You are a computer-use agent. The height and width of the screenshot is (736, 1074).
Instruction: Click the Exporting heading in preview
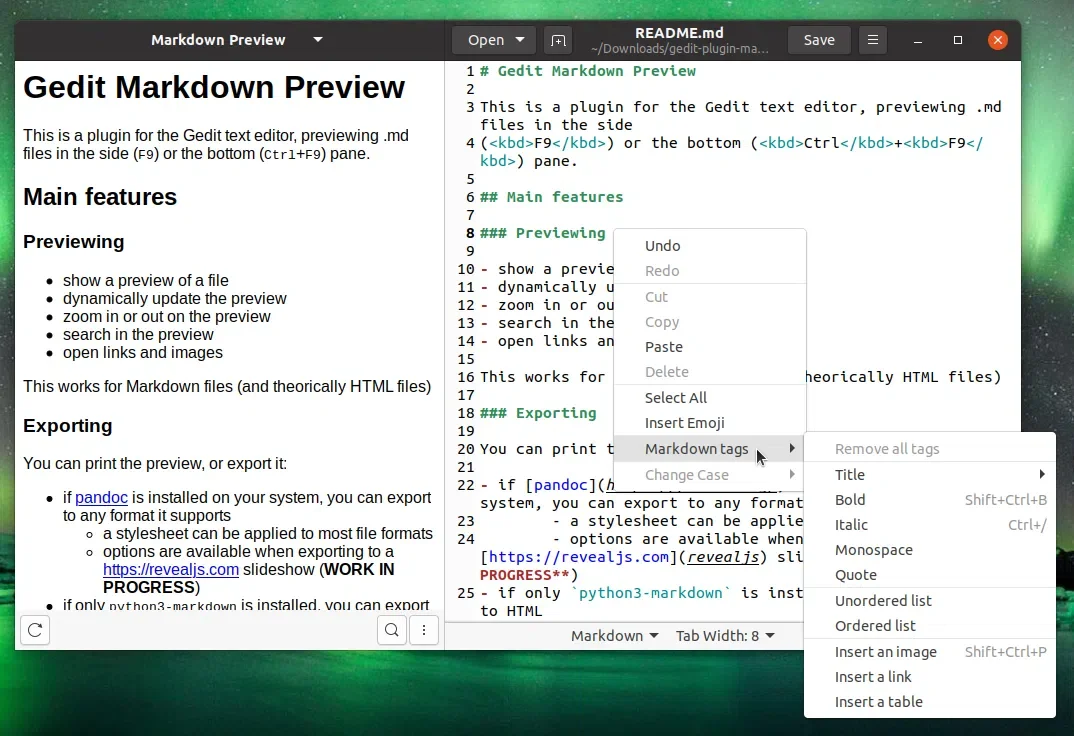68,426
